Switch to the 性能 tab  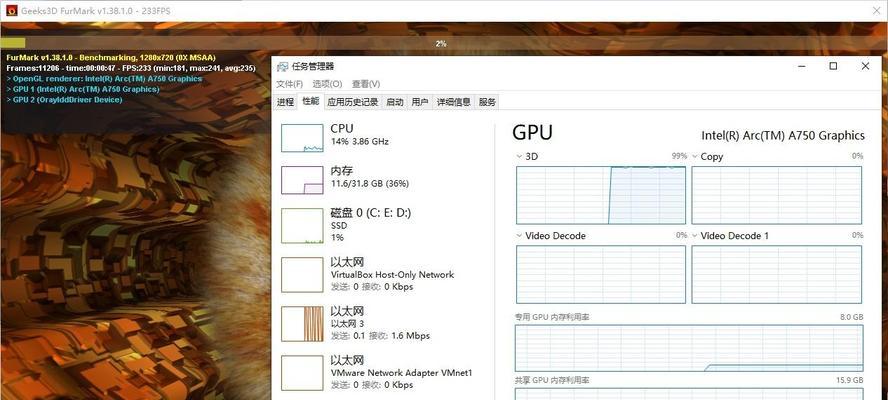pyautogui.click(x=310, y=101)
